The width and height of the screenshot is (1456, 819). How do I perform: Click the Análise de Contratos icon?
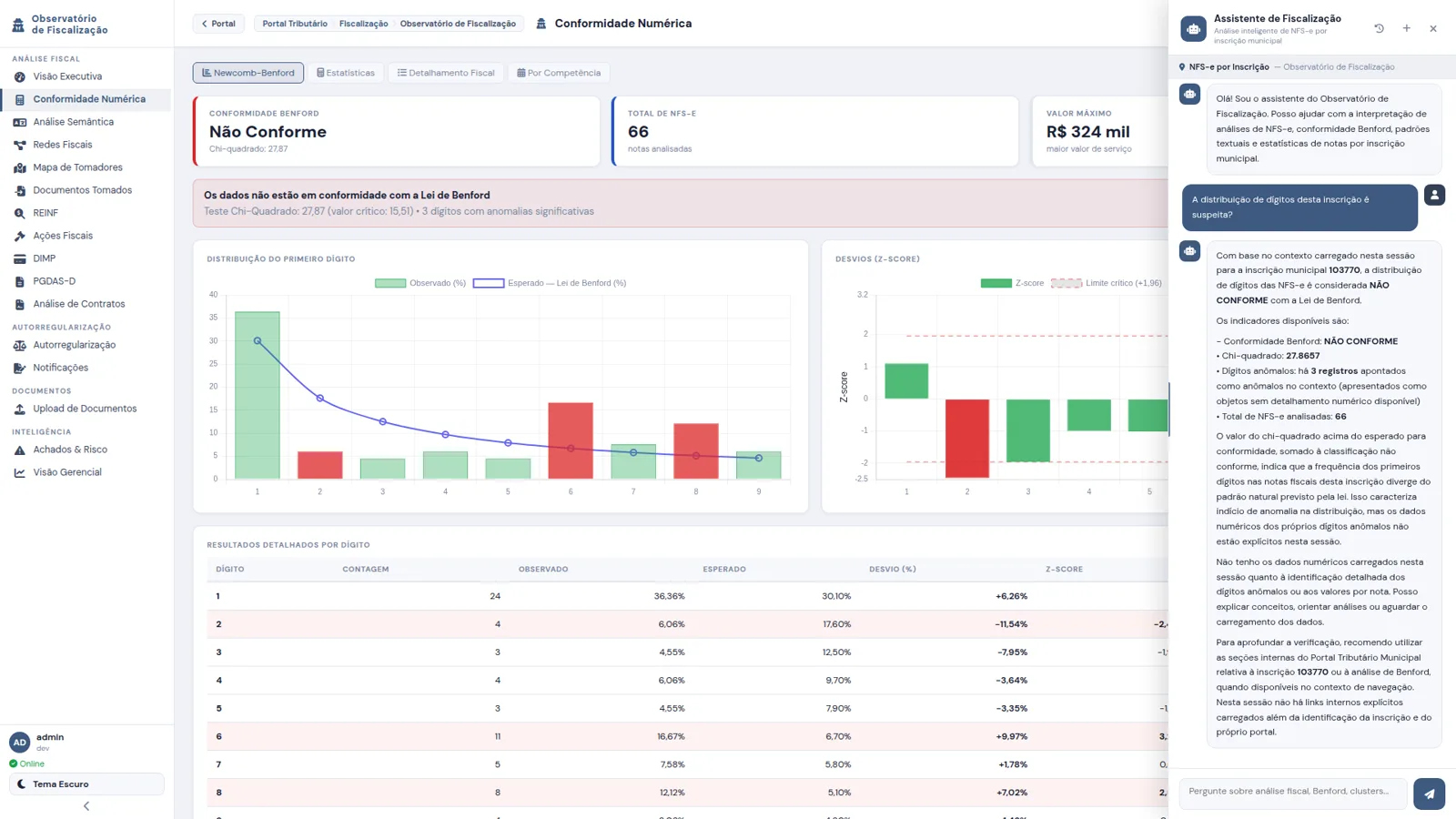tap(19, 304)
